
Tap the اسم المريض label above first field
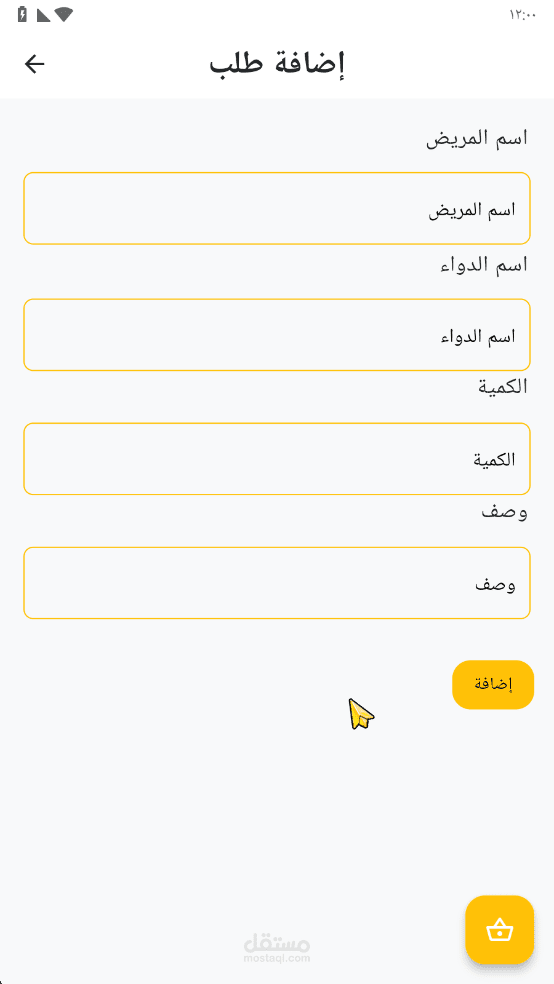[x=477, y=139]
